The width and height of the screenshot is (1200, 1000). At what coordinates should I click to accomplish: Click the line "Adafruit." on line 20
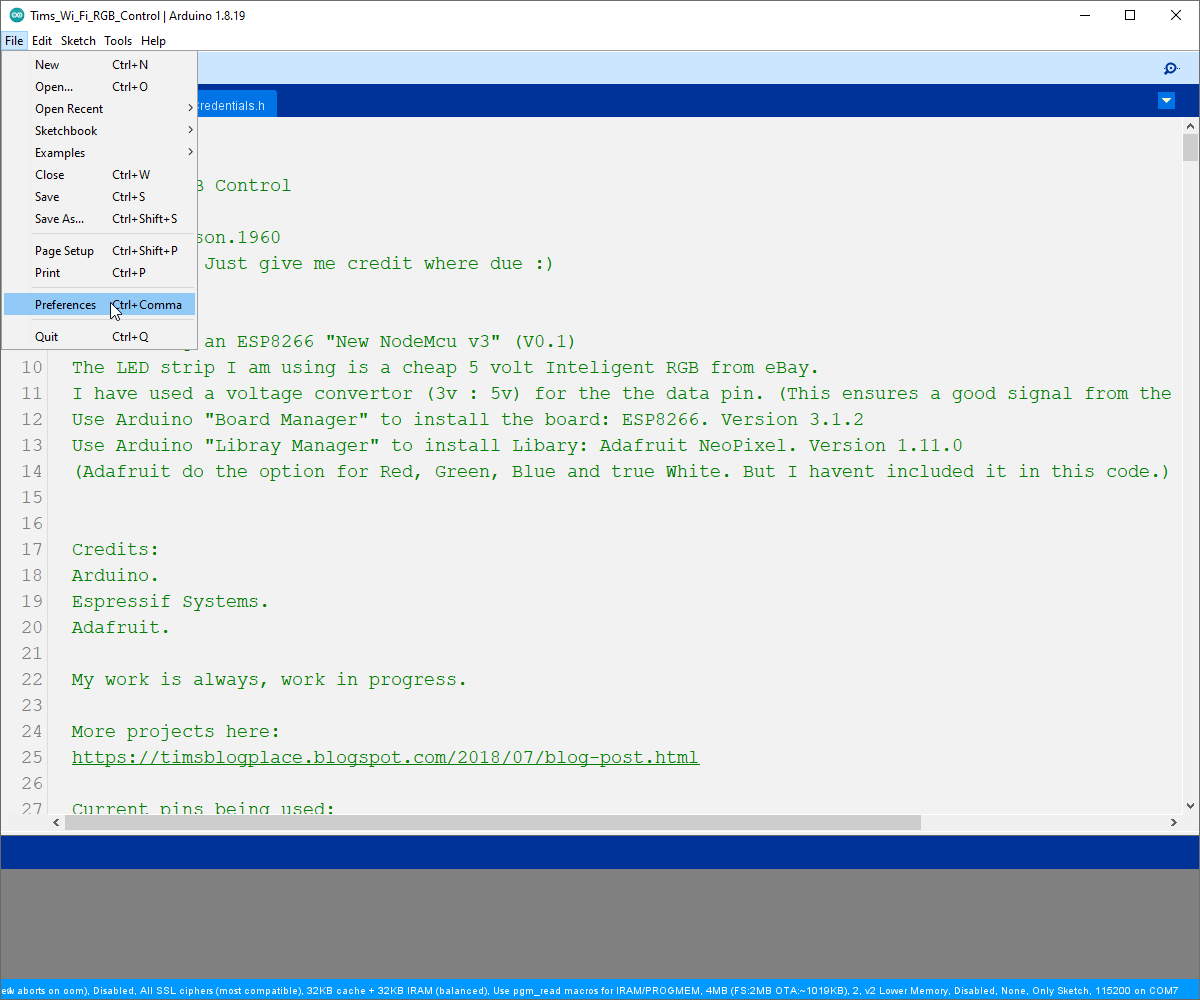121,627
